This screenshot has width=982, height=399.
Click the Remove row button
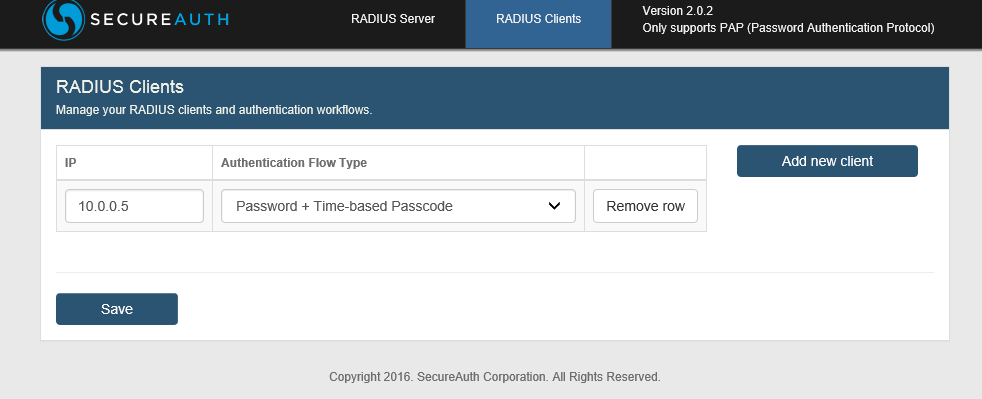(x=645, y=206)
